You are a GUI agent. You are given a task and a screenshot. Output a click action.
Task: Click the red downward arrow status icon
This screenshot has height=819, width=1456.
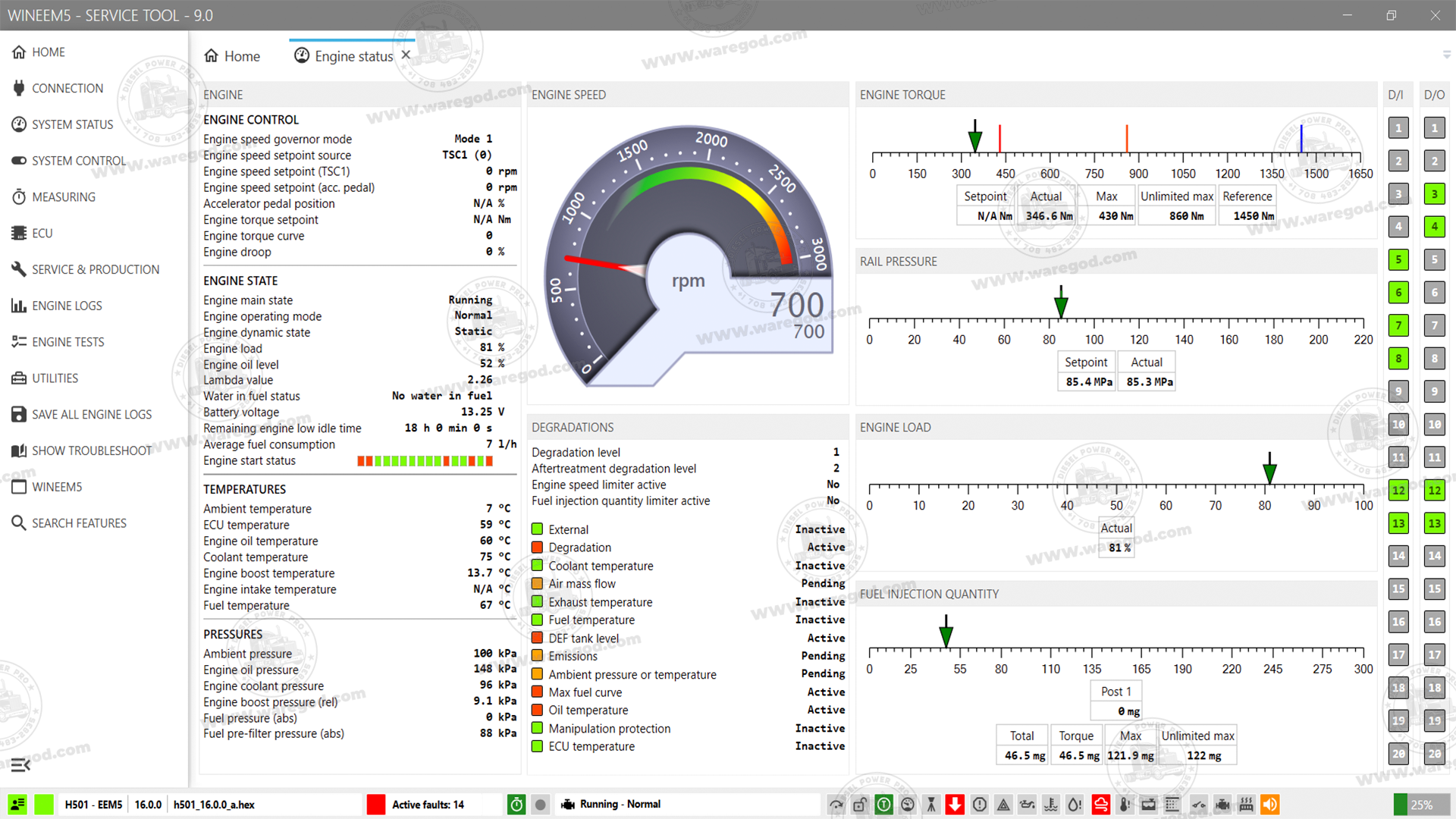point(955,805)
